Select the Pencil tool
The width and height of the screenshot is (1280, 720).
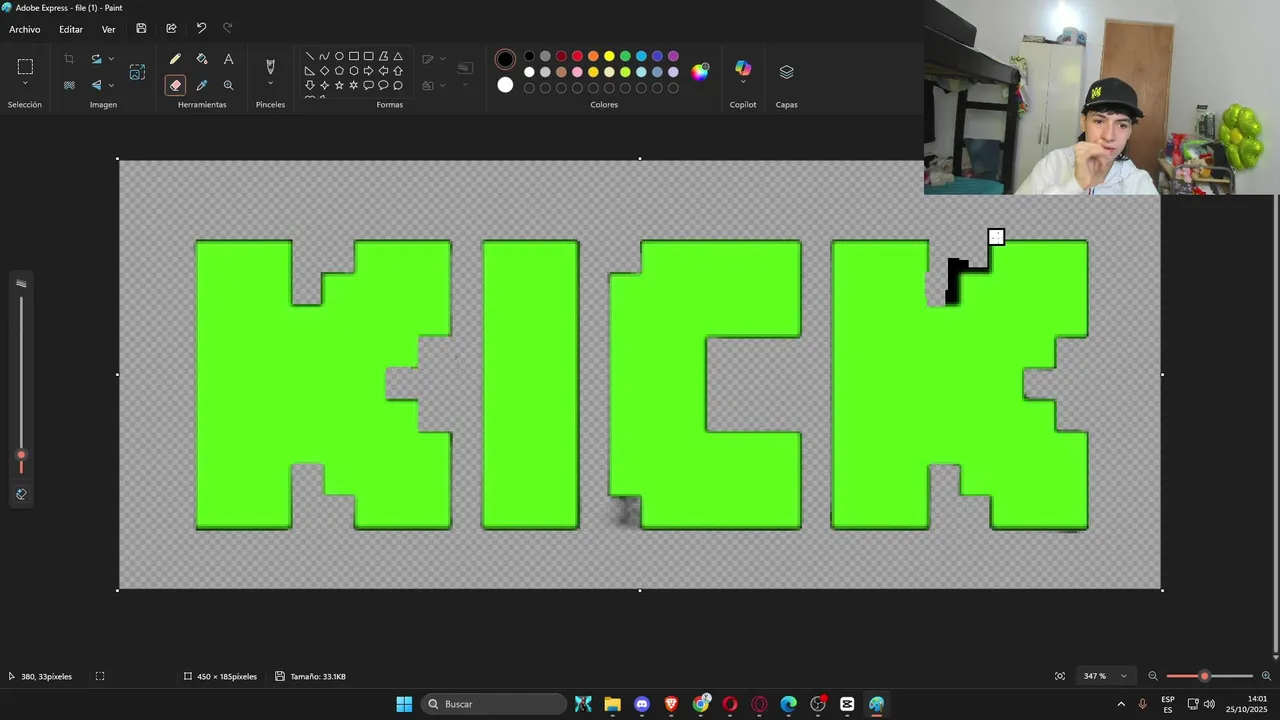tap(175, 59)
